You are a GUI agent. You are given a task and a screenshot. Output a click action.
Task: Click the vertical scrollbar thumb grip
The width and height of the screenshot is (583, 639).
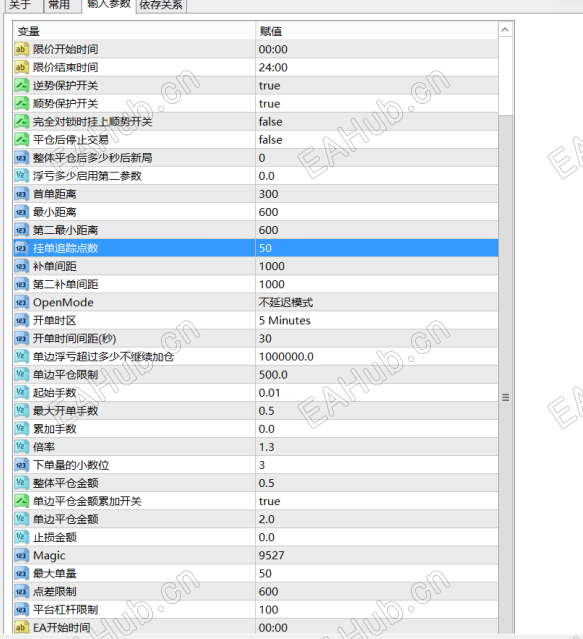(x=505, y=397)
